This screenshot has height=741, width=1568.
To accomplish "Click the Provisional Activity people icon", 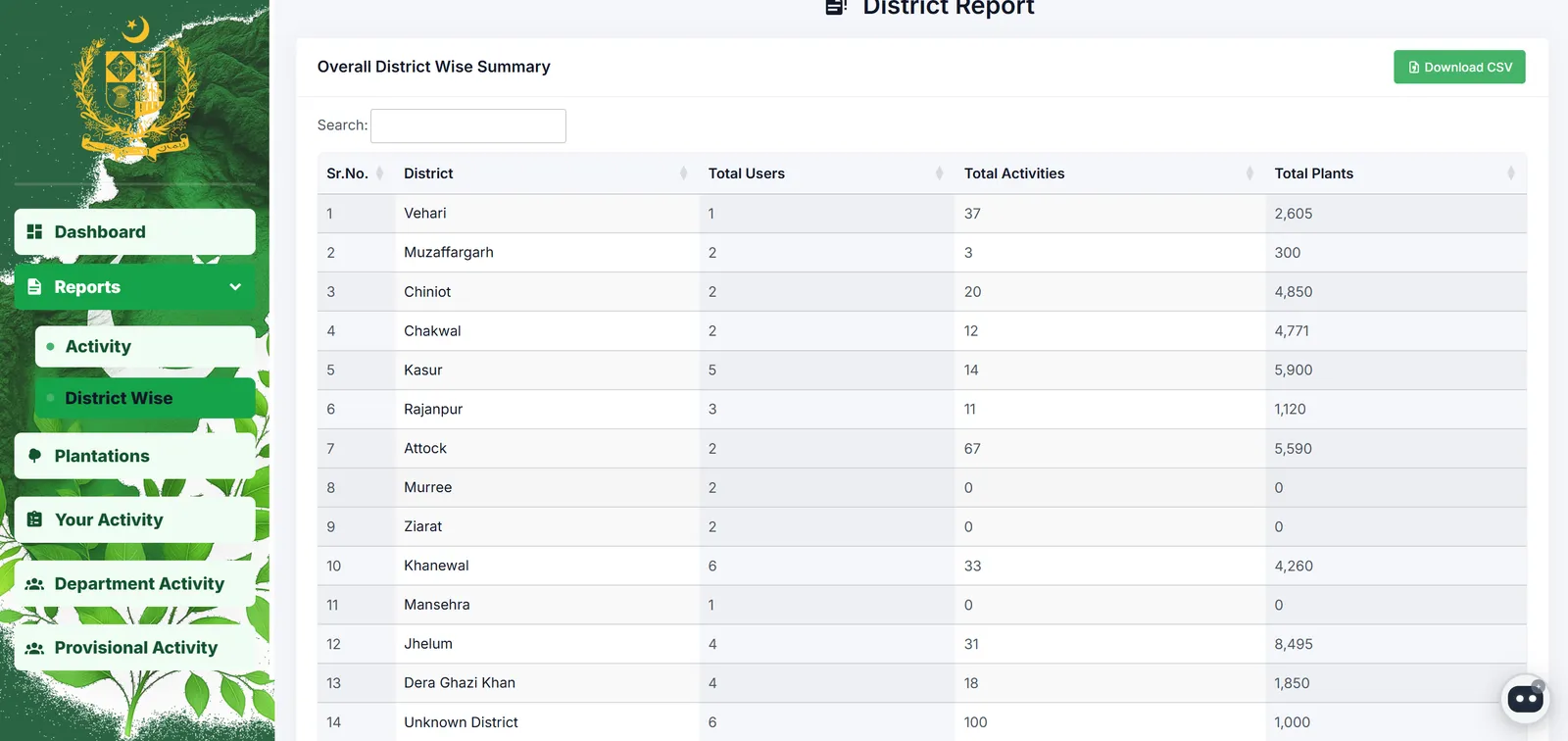I will (34, 648).
